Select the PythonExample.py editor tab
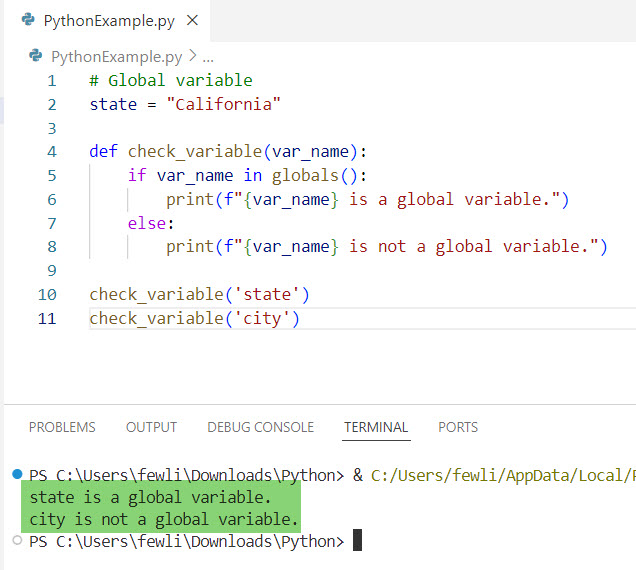636x570 pixels. click(109, 20)
